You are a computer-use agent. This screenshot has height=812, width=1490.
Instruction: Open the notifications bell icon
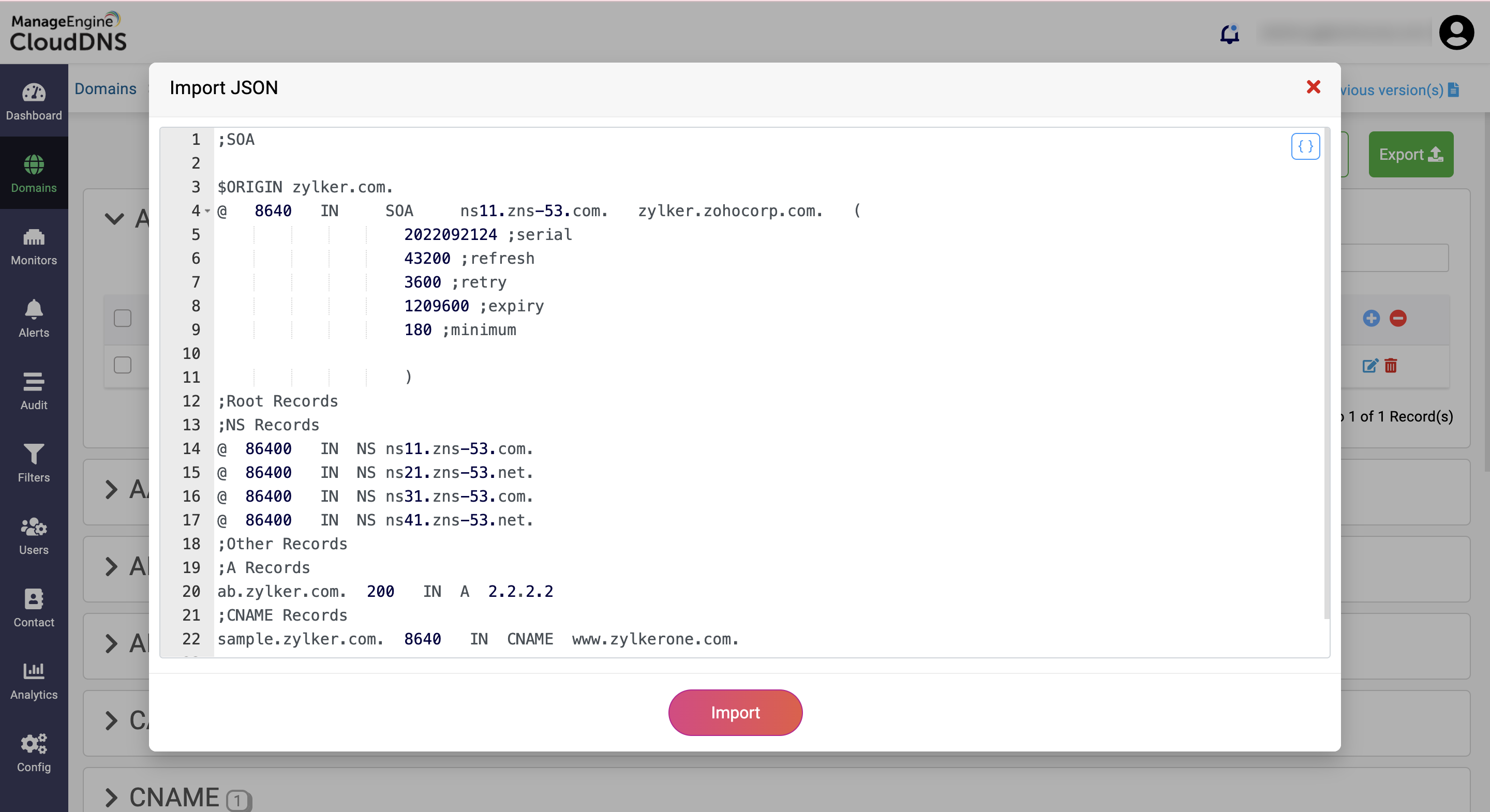coord(1229,35)
